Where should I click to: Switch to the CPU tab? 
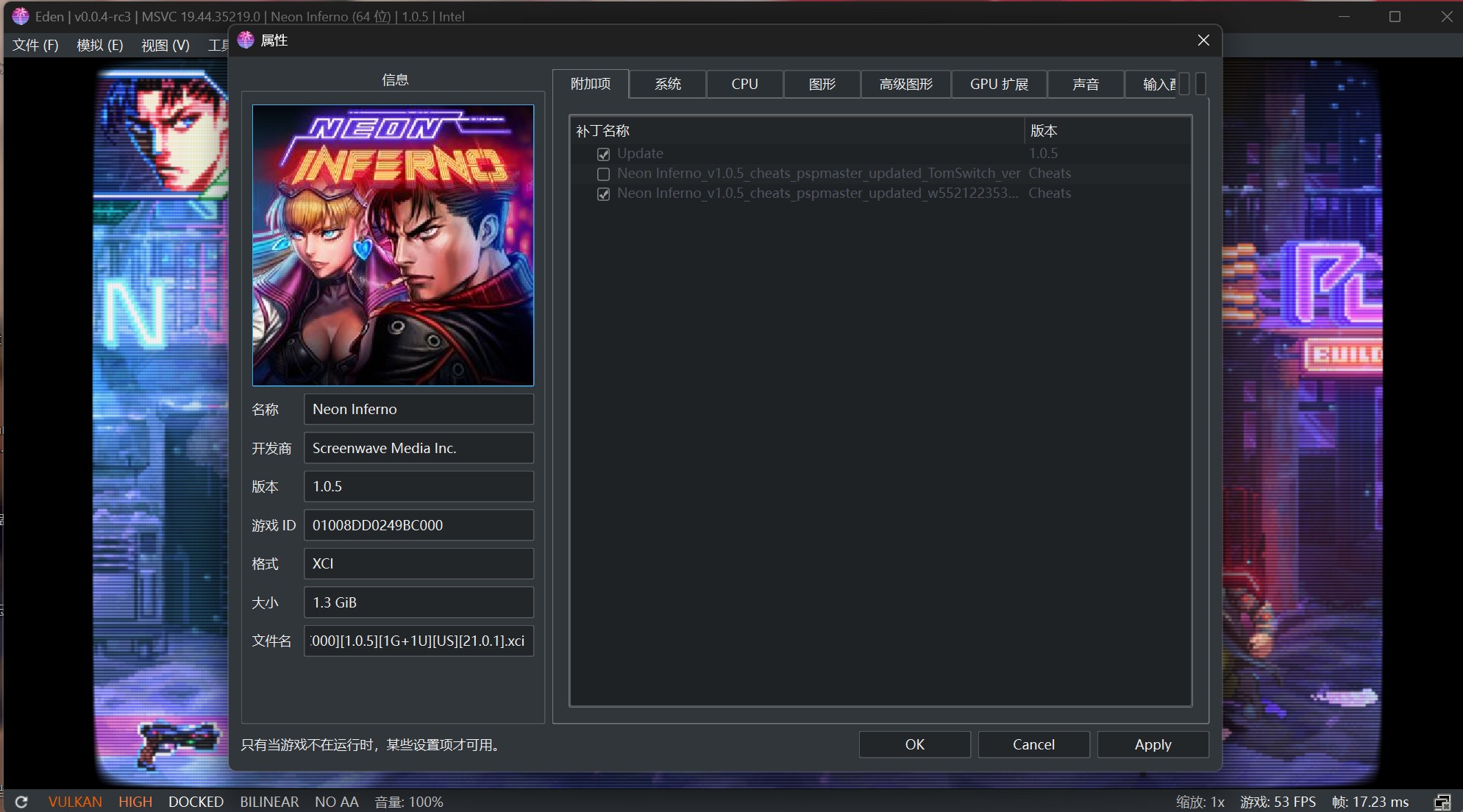click(x=744, y=84)
